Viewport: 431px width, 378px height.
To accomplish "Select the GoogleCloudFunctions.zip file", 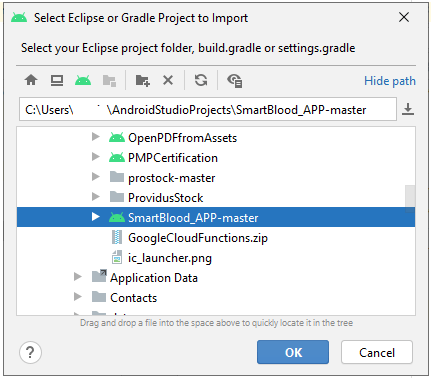I will (x=216, y=237).
